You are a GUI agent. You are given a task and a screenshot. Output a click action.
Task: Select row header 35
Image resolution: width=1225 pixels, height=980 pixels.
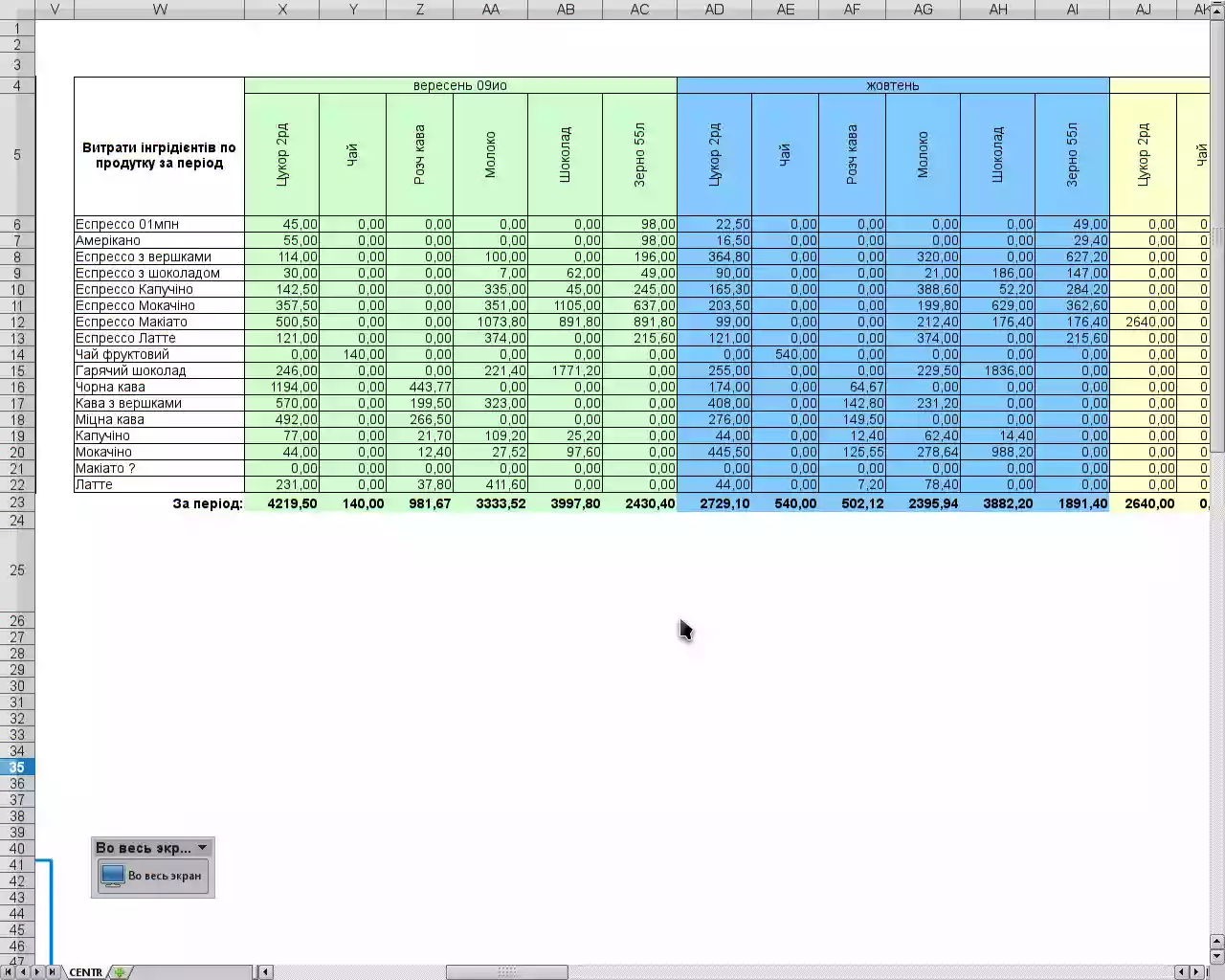[17, 768]
